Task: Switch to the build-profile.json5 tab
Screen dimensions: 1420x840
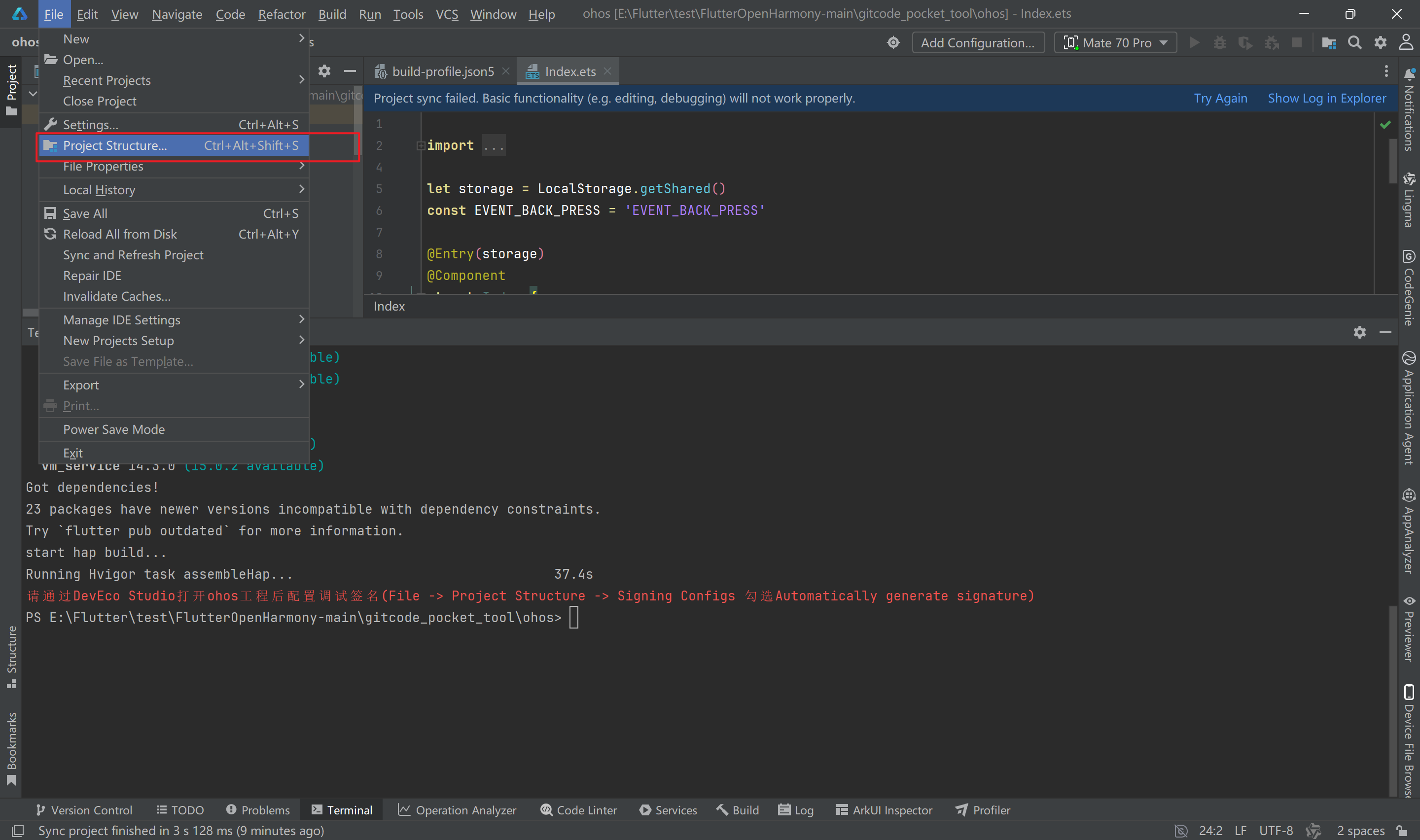Action: pyautogui.click(x=443, y=71)
